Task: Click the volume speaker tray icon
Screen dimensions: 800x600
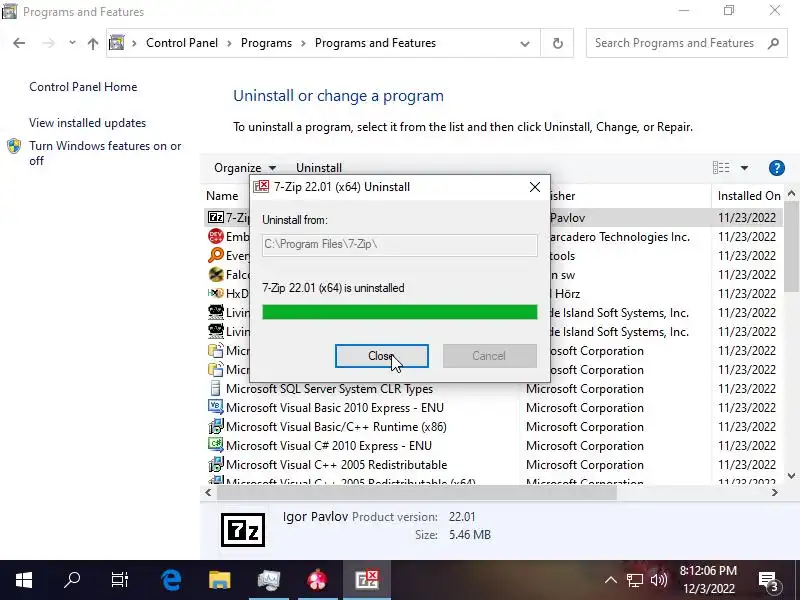Action: click(659, 580)
